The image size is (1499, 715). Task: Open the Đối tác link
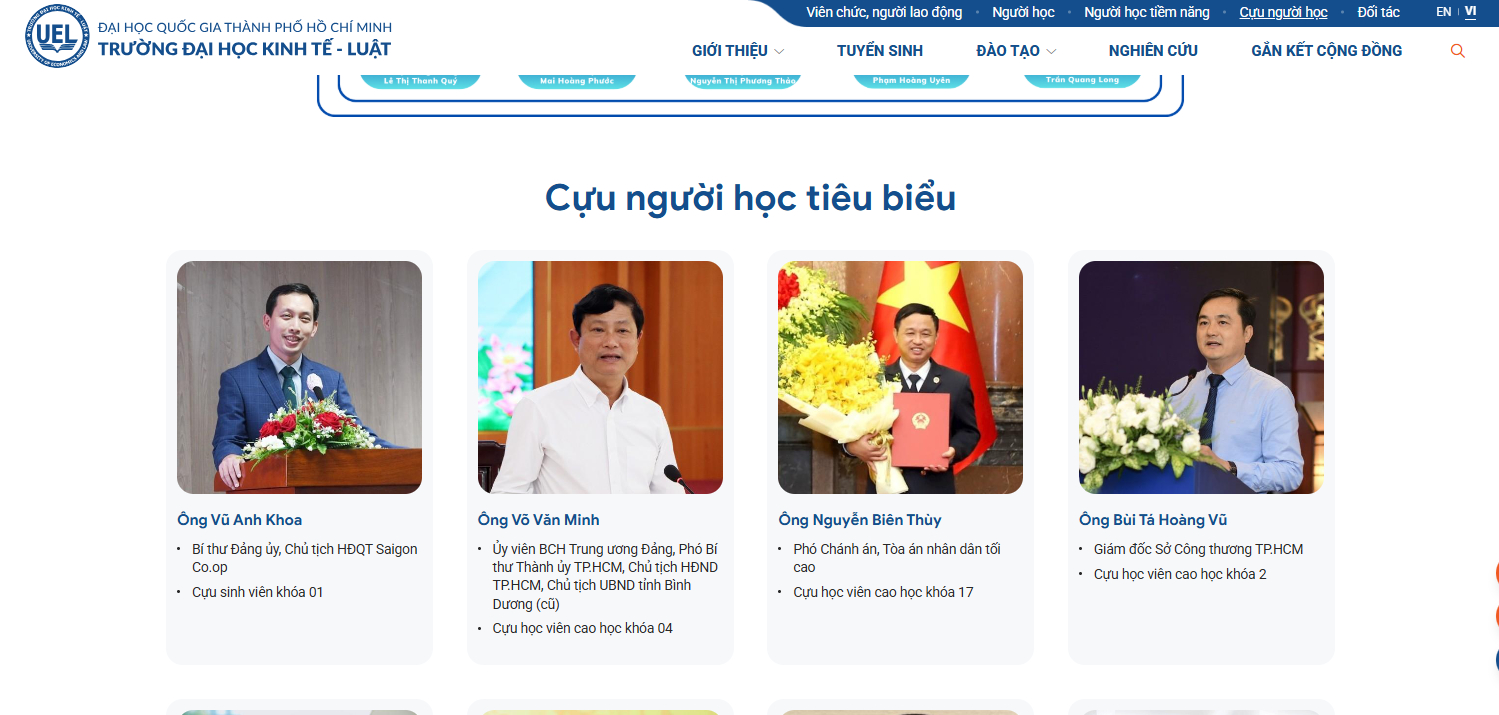[x=1379, y=12]
